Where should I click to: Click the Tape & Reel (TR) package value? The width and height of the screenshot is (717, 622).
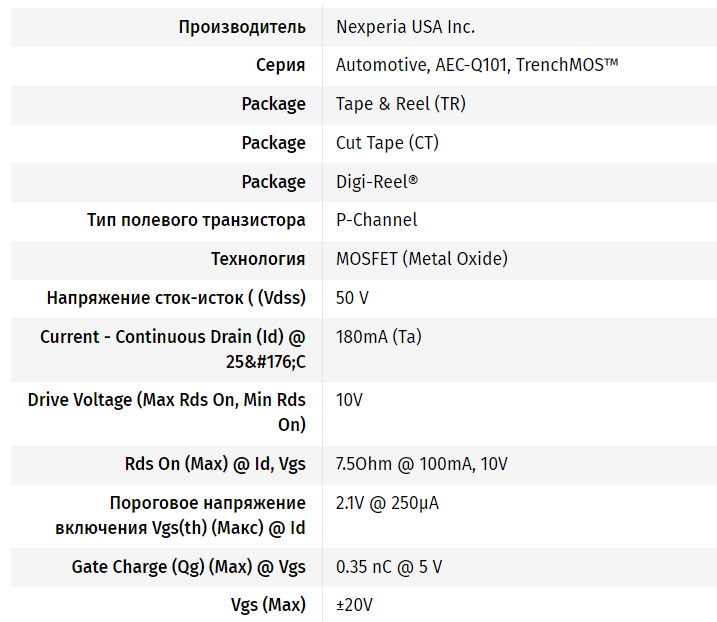pos(400,104)
